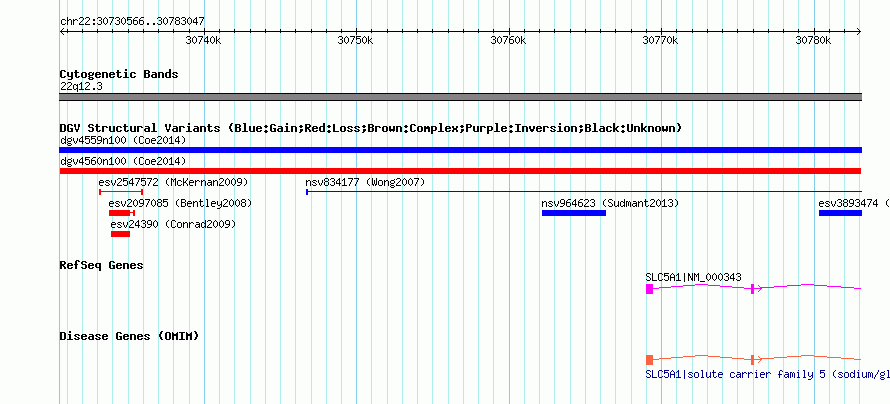Click the nsv834177 thin blue gain line
Image resolution: width=890 pixels, height=404 pixels.
(584, 192)
